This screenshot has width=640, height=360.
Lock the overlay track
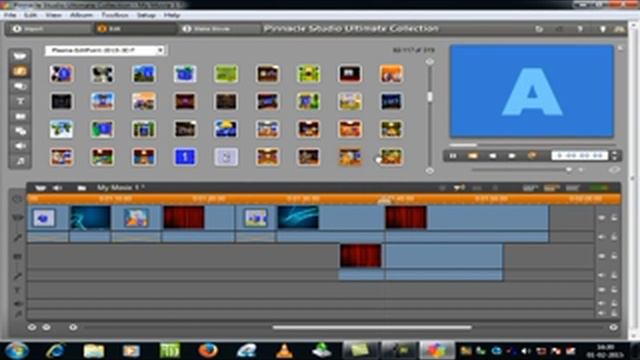coord(614,256)
